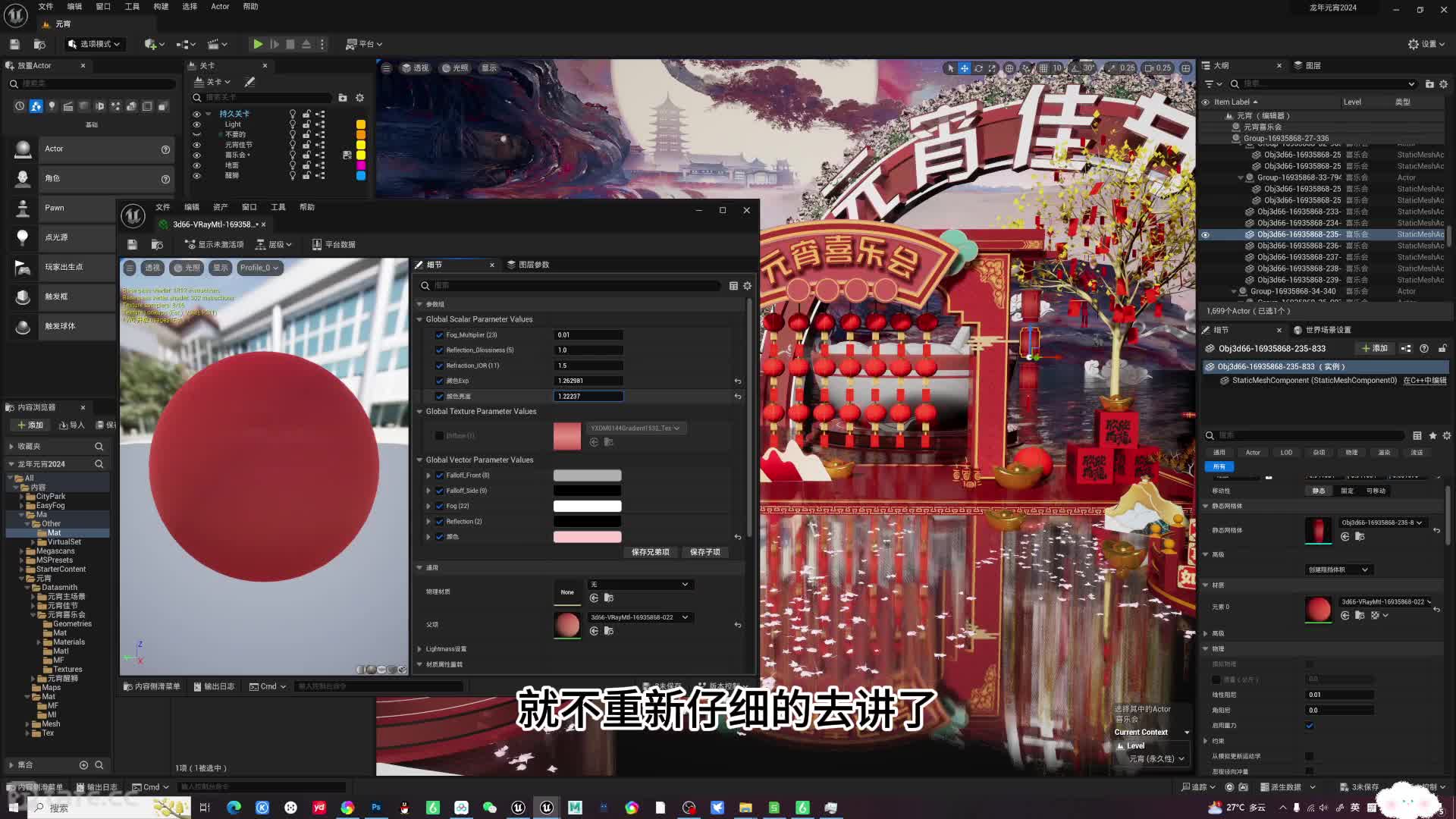This screenshot has width=1456, height=819.
Task: Click the pink 颜色 color swatch
Action: (x=587, y=537)
